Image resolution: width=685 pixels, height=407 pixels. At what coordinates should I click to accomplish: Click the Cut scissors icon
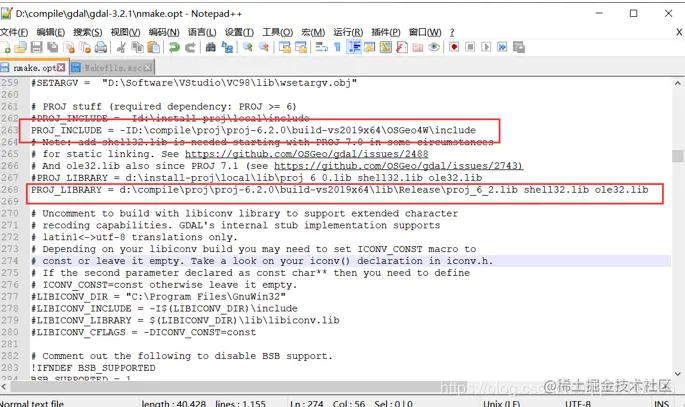click(x=121, y=47)
